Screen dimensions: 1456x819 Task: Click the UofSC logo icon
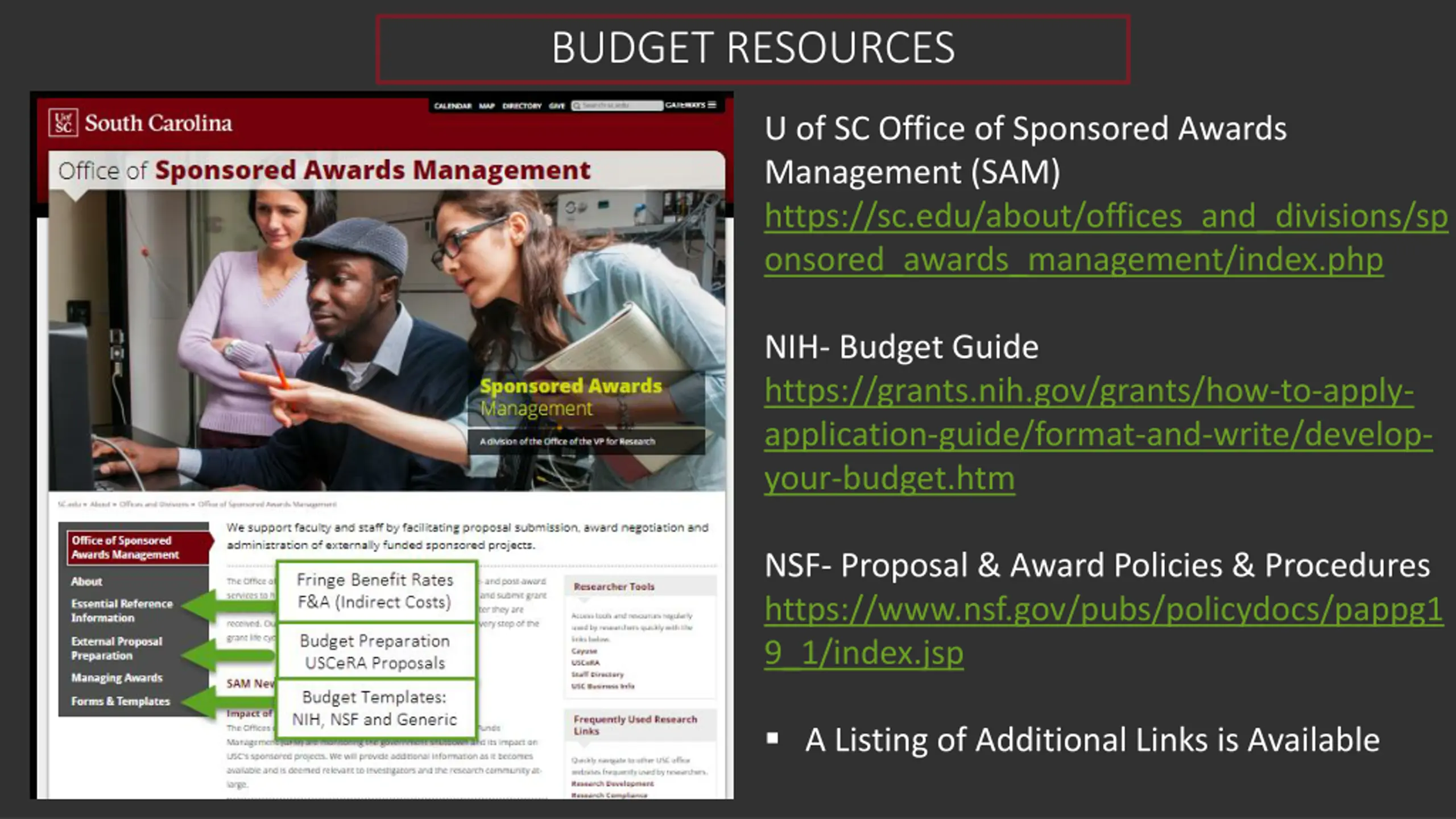[63, 122]
